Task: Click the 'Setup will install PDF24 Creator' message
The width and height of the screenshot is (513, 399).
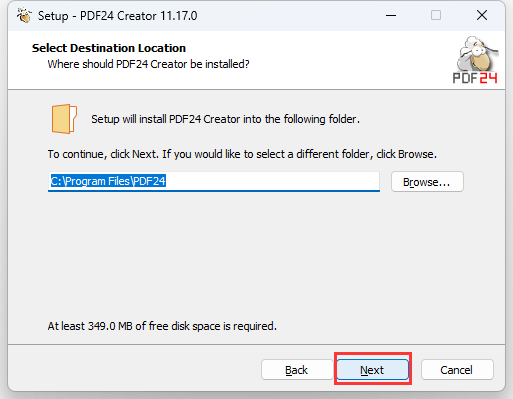Action: point(226,119)
